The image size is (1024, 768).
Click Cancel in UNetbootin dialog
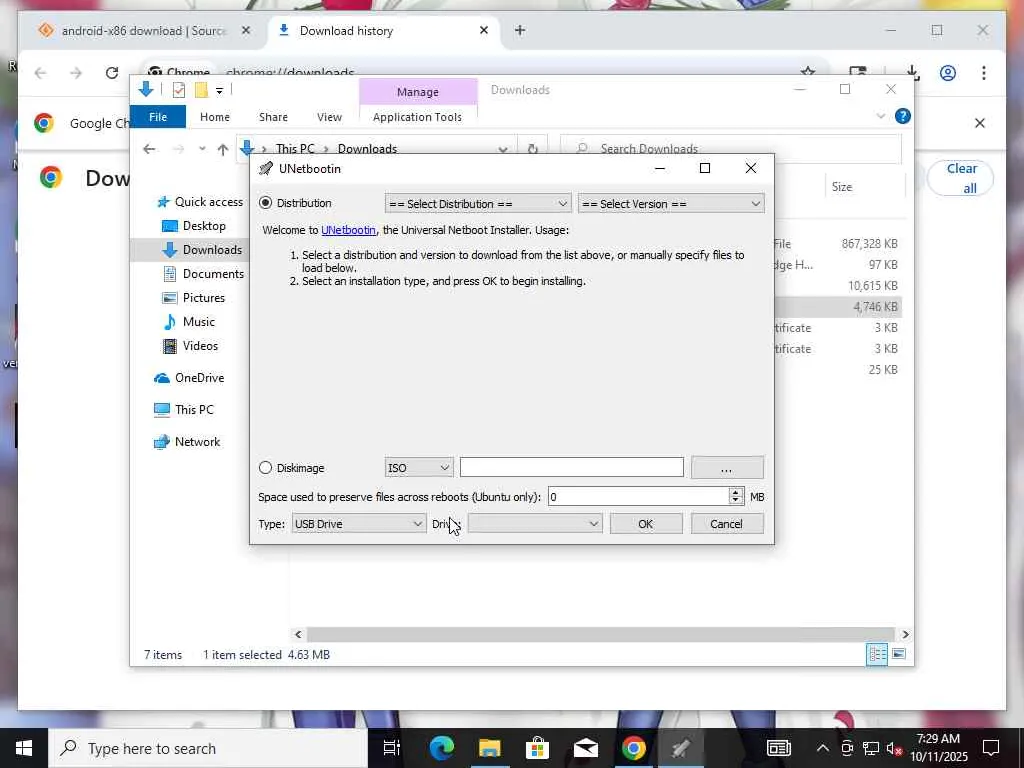click(x=727, y=524)
